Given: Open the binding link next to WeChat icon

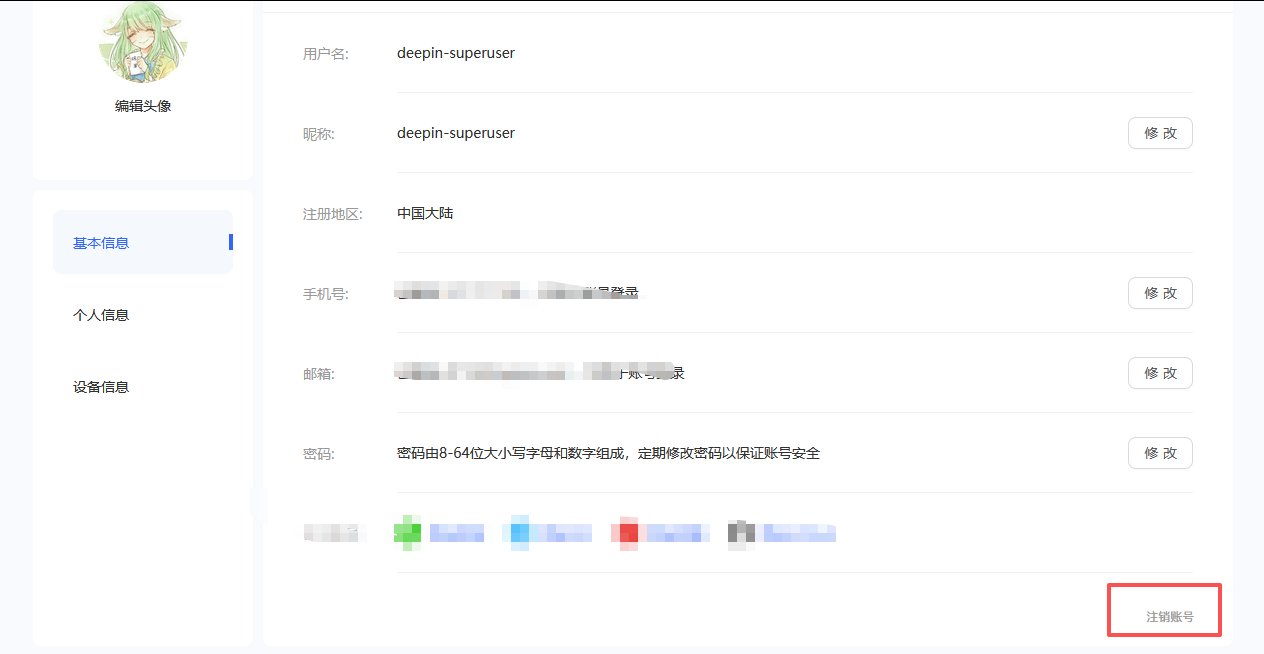Looking at the screenshot, I should pos(457,532).
